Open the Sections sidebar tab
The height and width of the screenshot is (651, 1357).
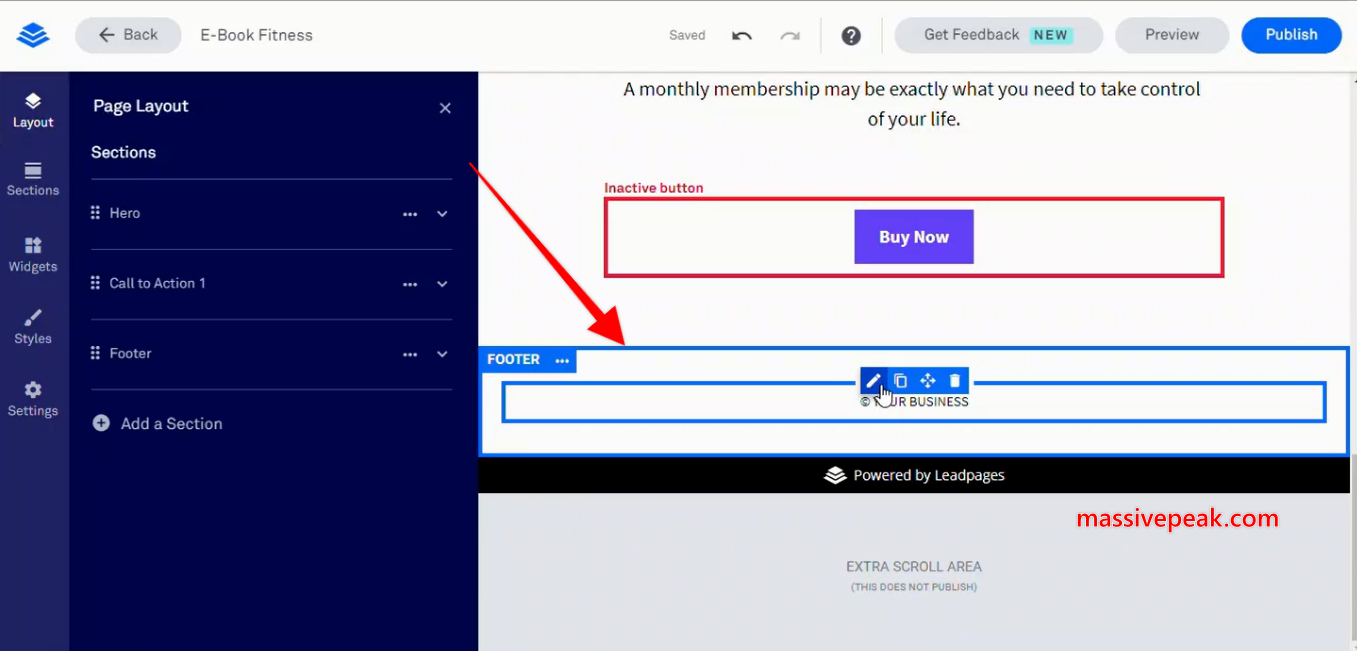click(33, 180)
